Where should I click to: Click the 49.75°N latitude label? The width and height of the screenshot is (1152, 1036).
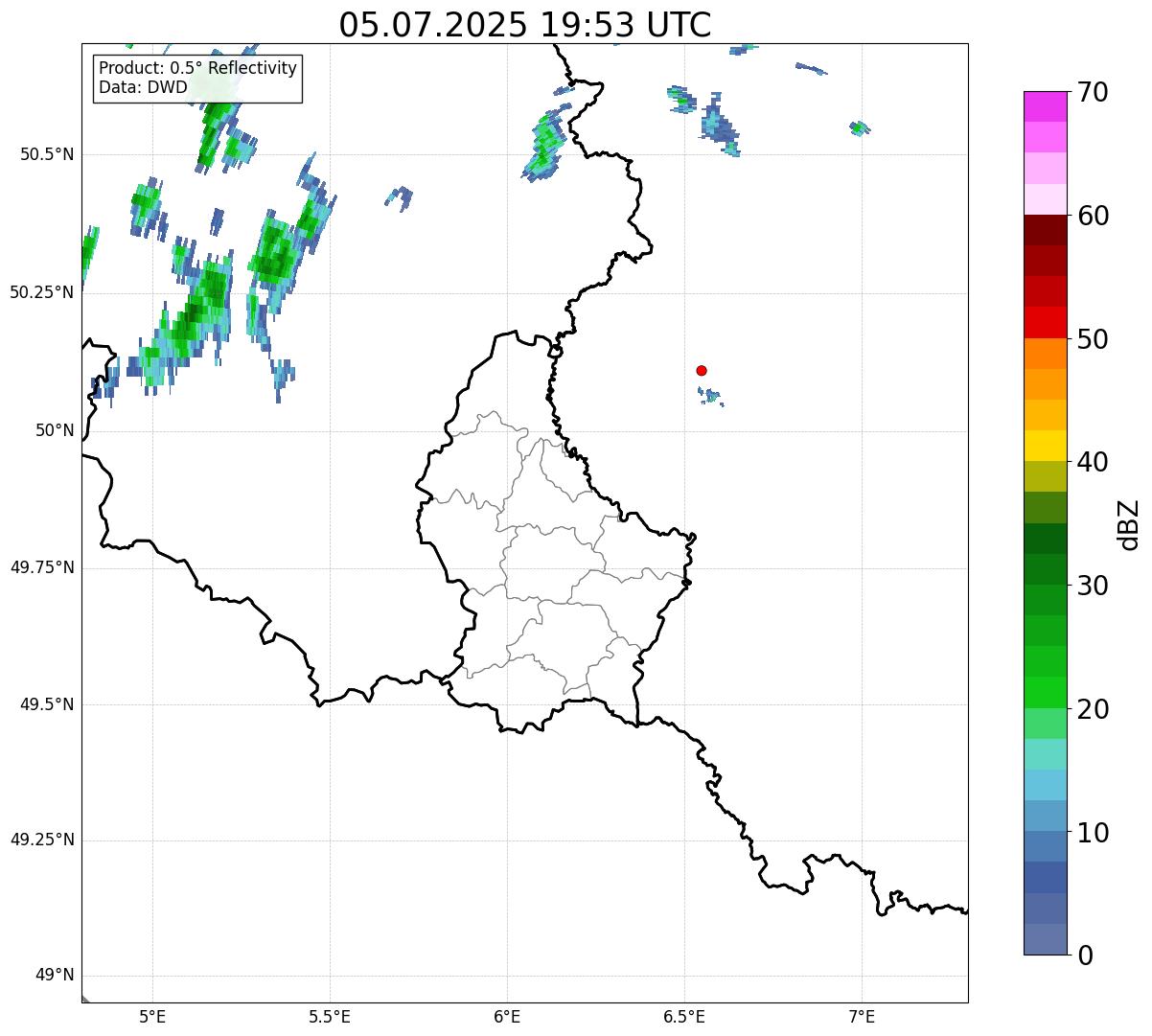(x=42, y=567)
